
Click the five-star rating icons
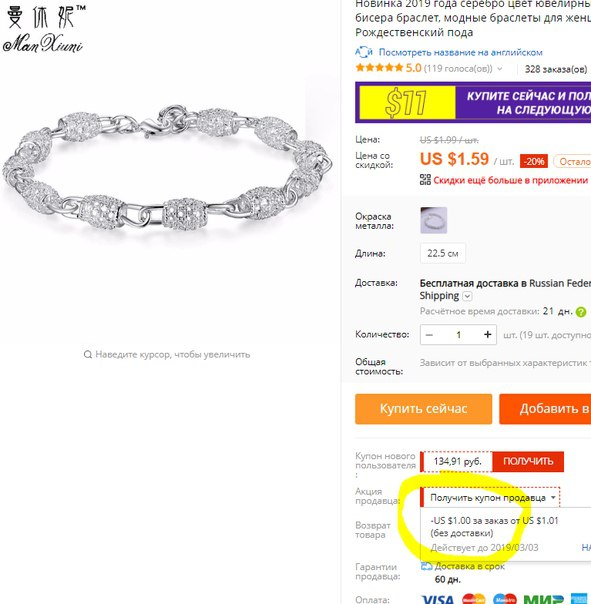coord(379,68)
